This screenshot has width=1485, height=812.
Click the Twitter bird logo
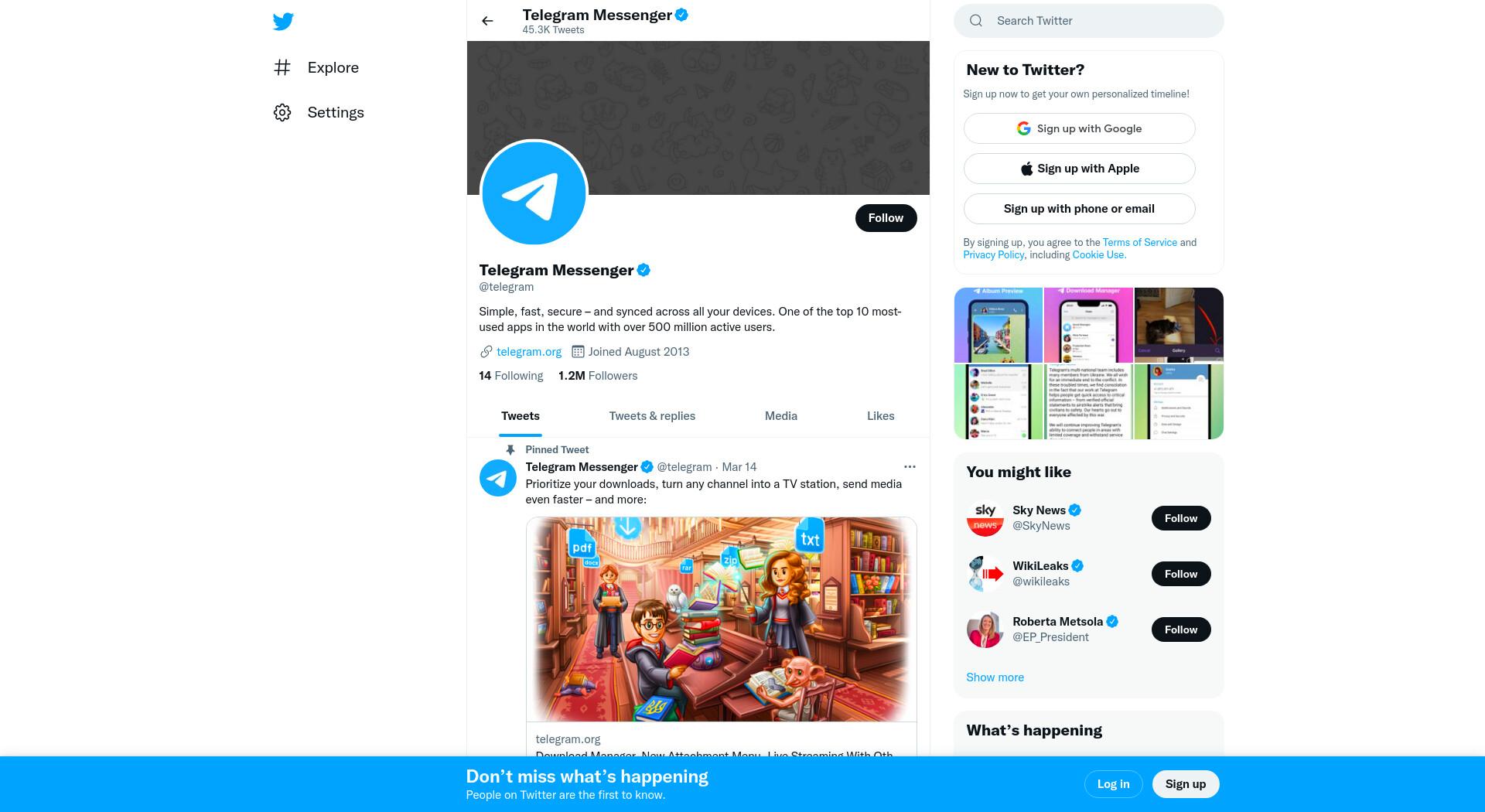tap(283, 22)
